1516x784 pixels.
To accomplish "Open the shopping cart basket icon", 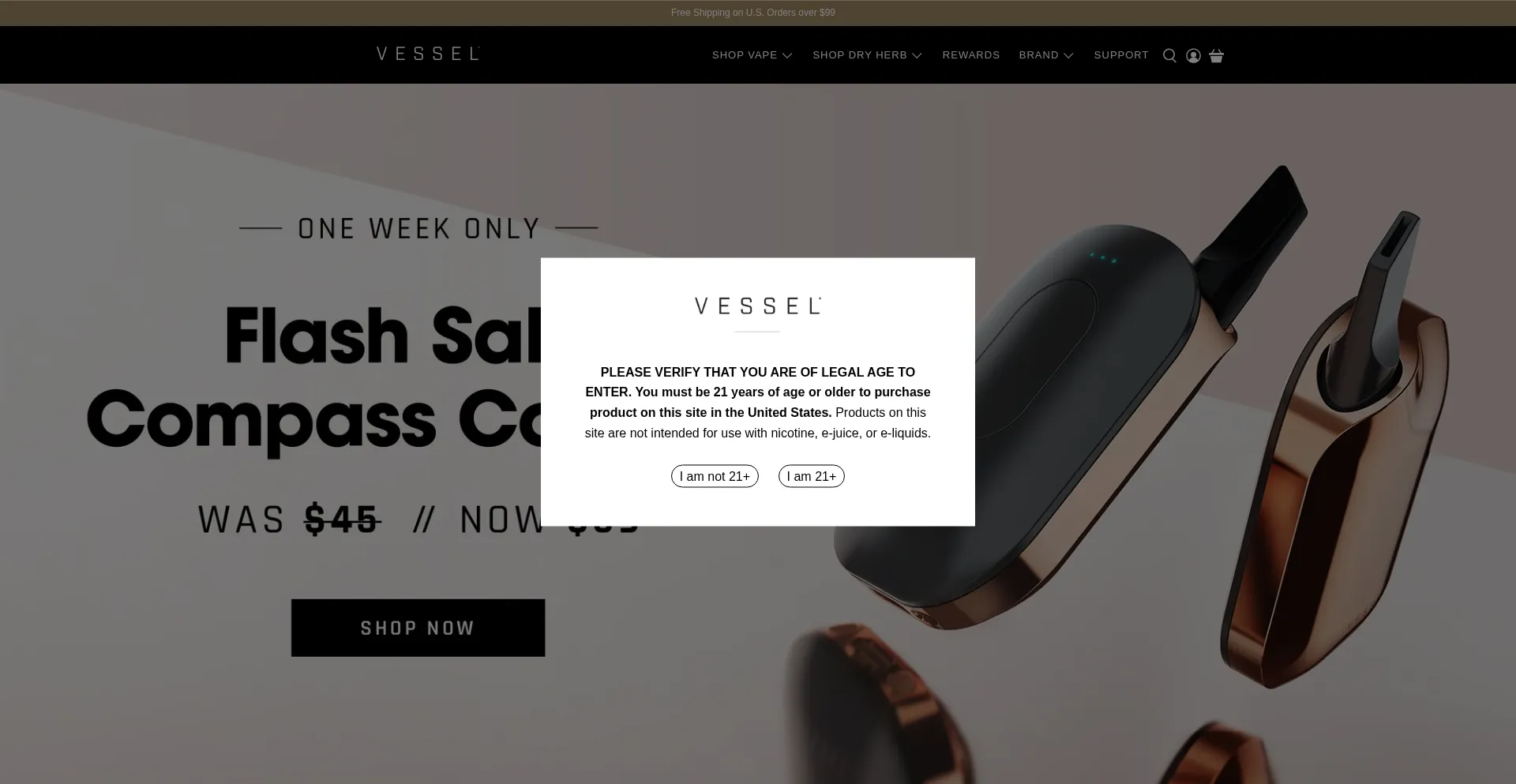I will 1216,55.
